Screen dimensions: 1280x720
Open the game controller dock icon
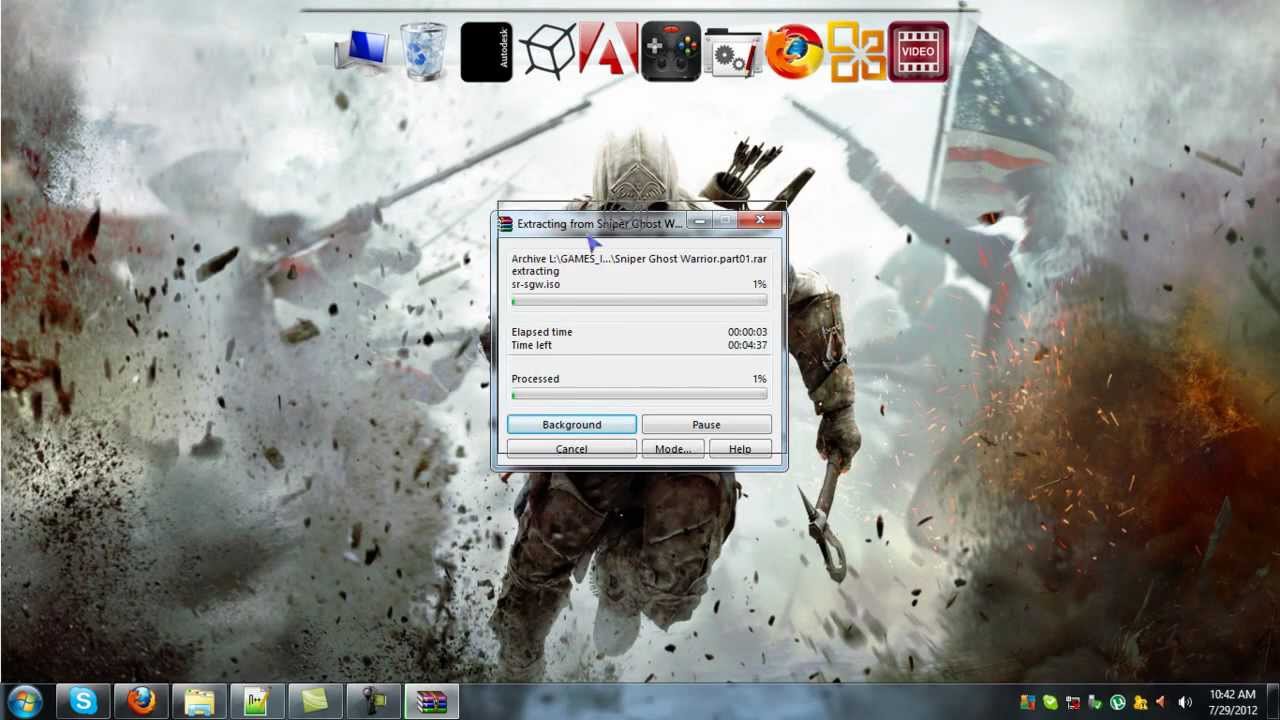(670, 52)
